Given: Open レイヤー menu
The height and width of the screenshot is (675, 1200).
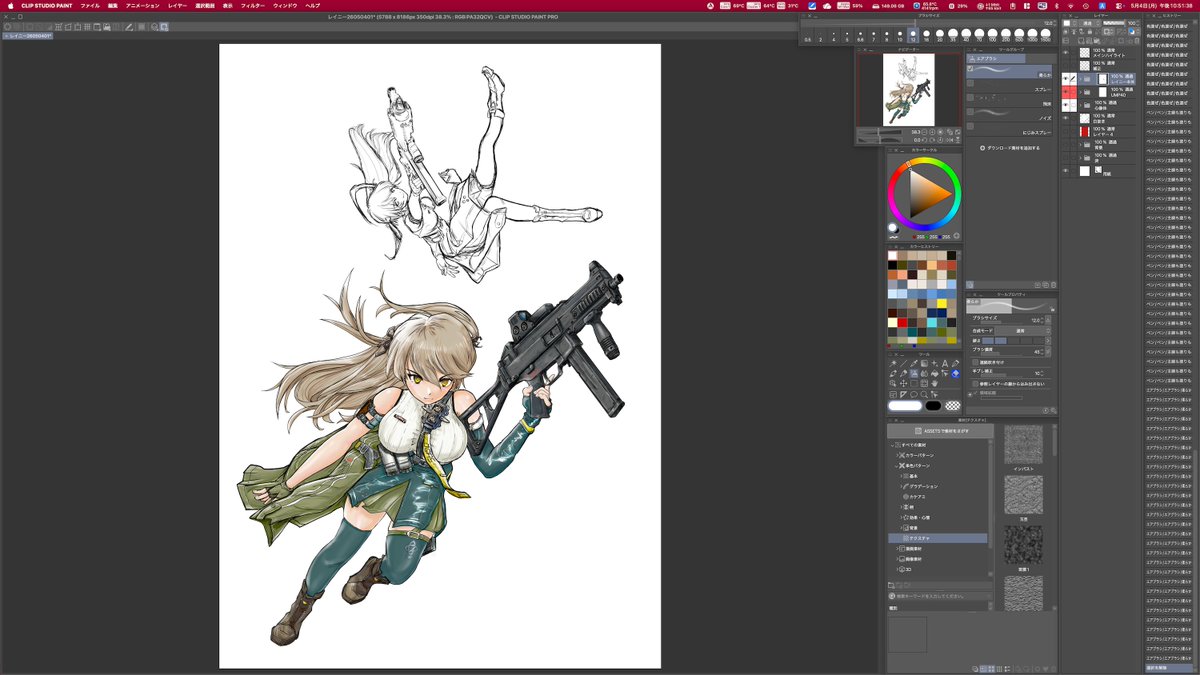Looking at the screenshot, I should (177, 5).
